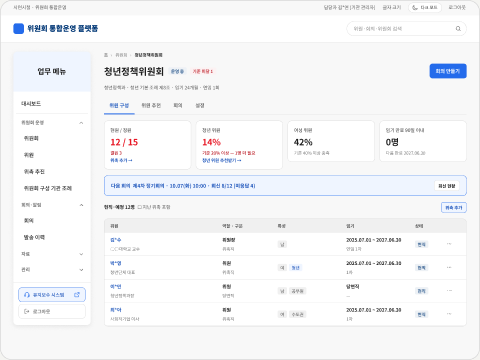Open 회의 in the sidebar menu
This screenshot has height=360, width=480.
[52, 220]
